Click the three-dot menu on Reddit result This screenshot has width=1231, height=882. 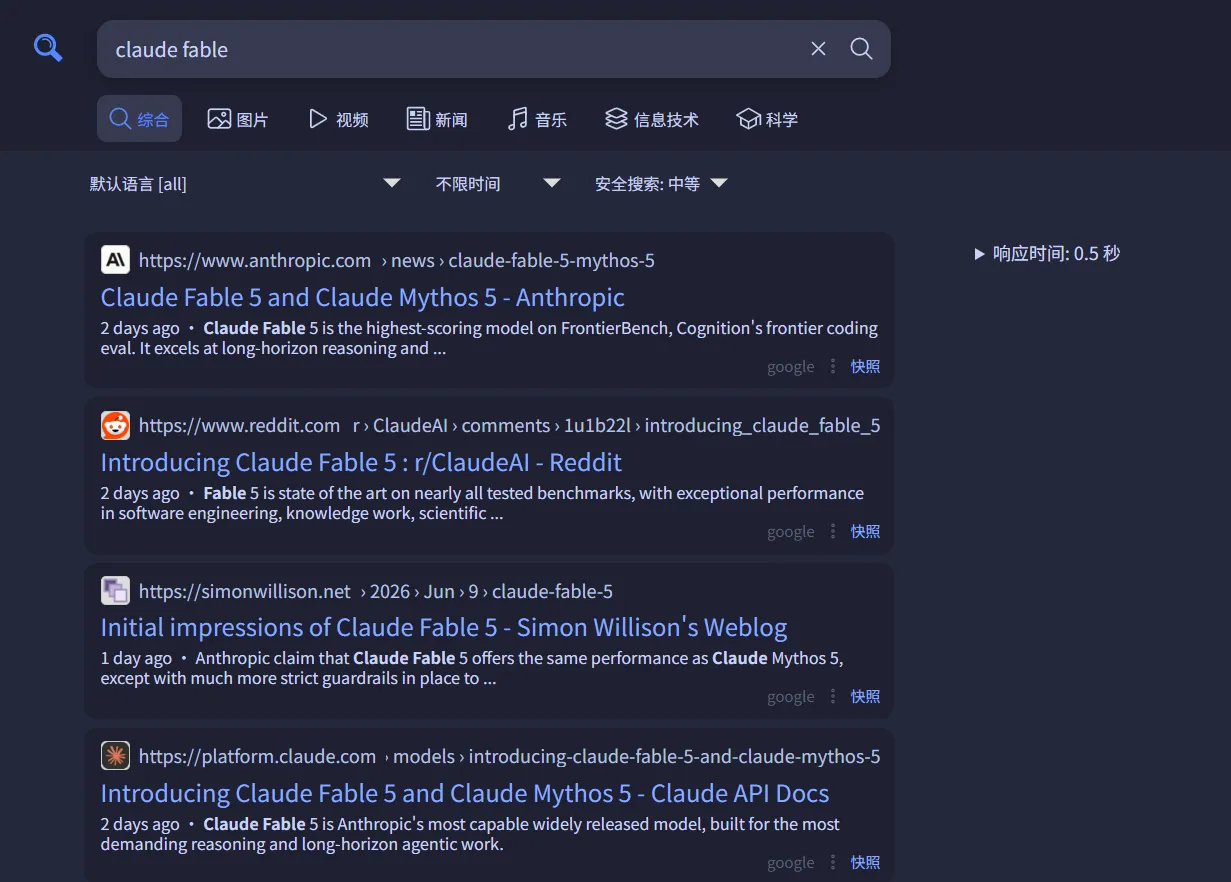(x=833, y=531)
